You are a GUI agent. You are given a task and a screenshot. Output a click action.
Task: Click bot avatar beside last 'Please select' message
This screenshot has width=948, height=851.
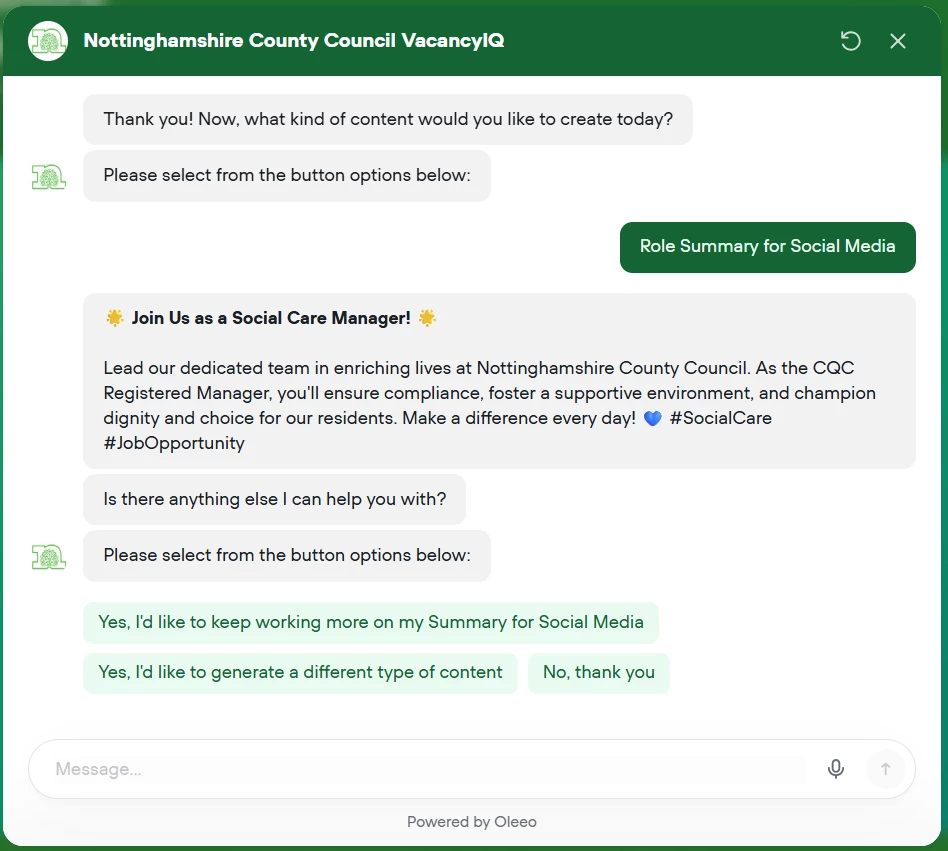coord(48,557)
